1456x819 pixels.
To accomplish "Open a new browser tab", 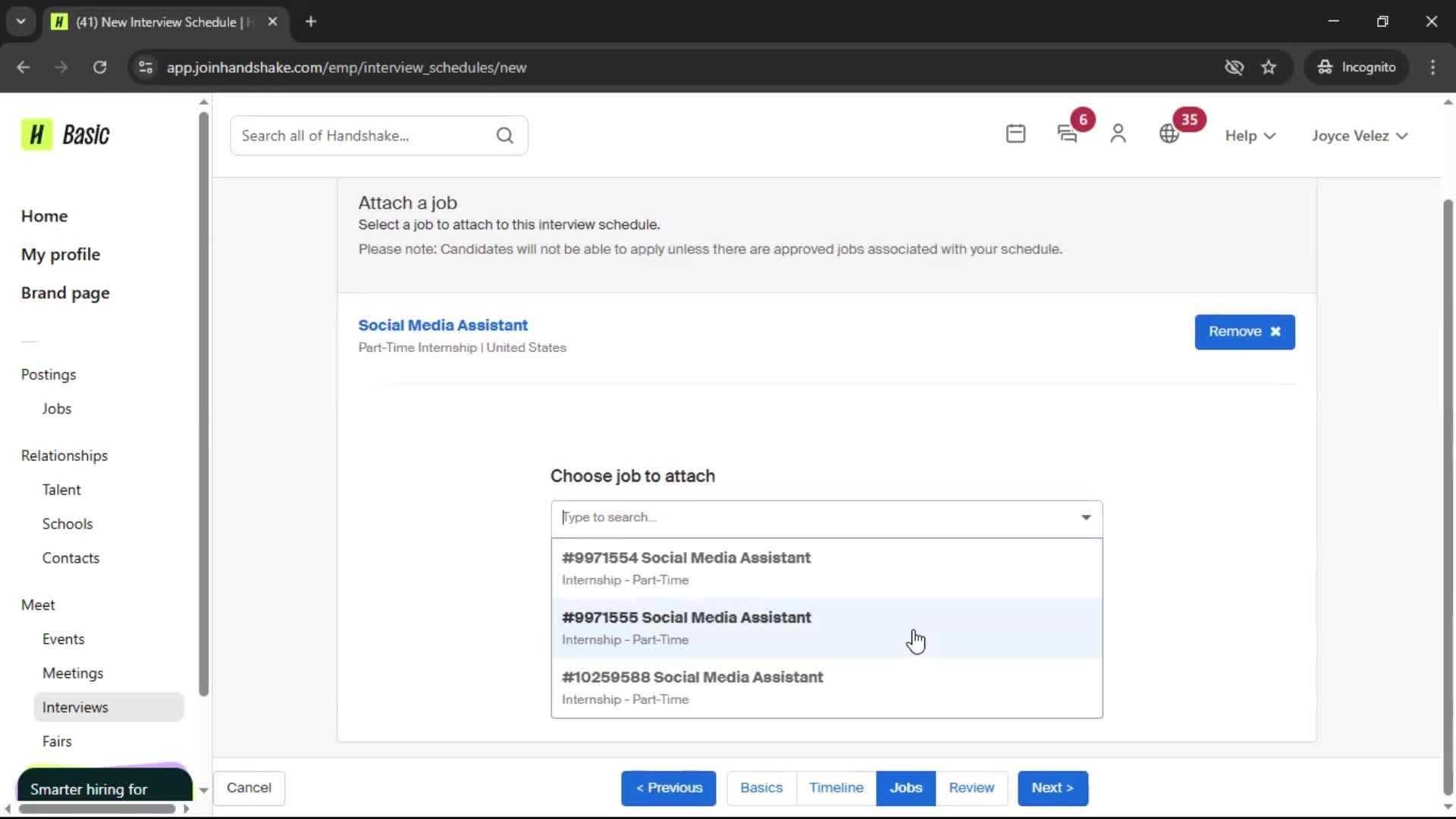I will [x=311, y=22].
